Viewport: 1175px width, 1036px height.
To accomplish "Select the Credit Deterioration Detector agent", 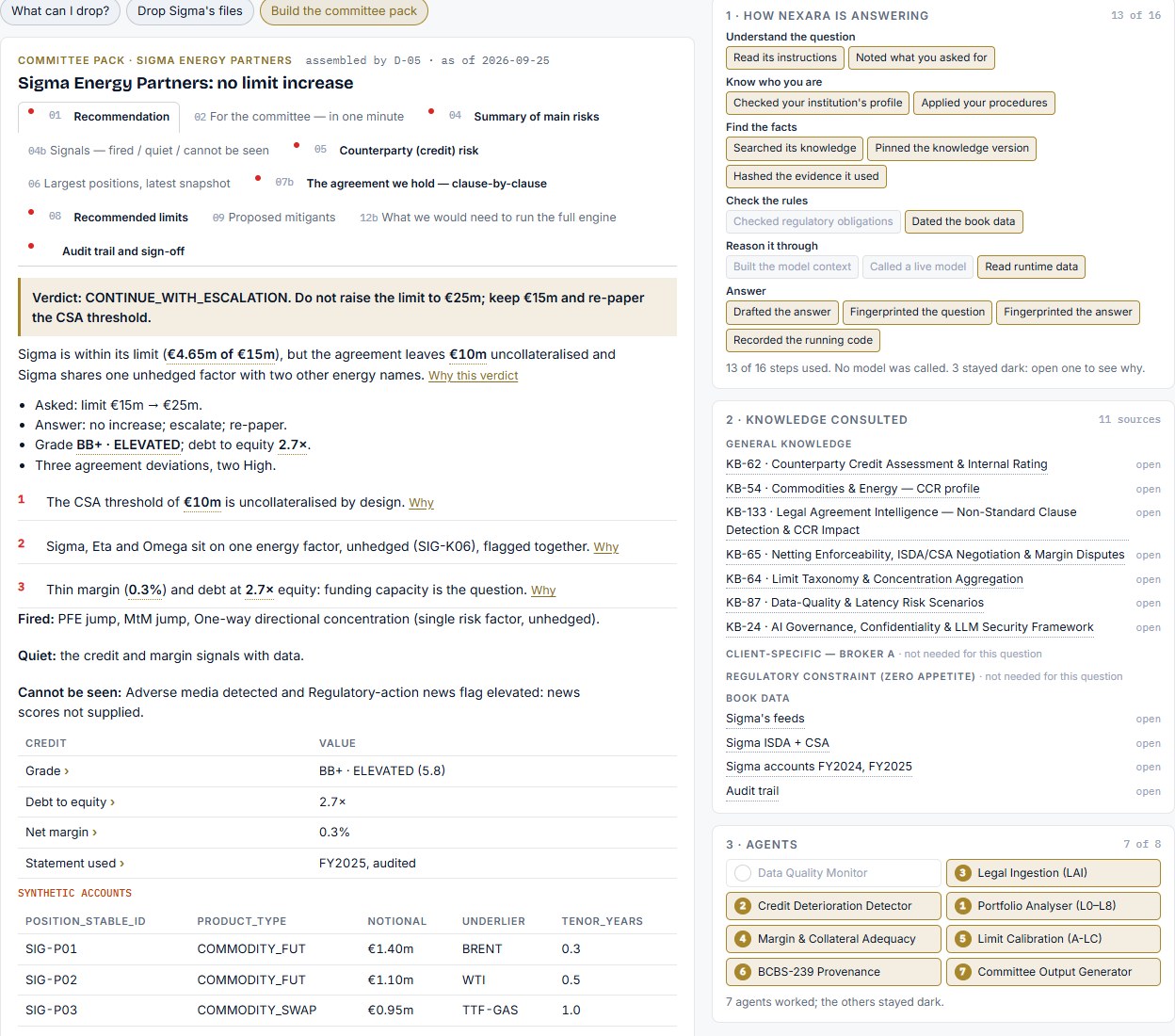I will pyautogui.click(x=833, y=906).
